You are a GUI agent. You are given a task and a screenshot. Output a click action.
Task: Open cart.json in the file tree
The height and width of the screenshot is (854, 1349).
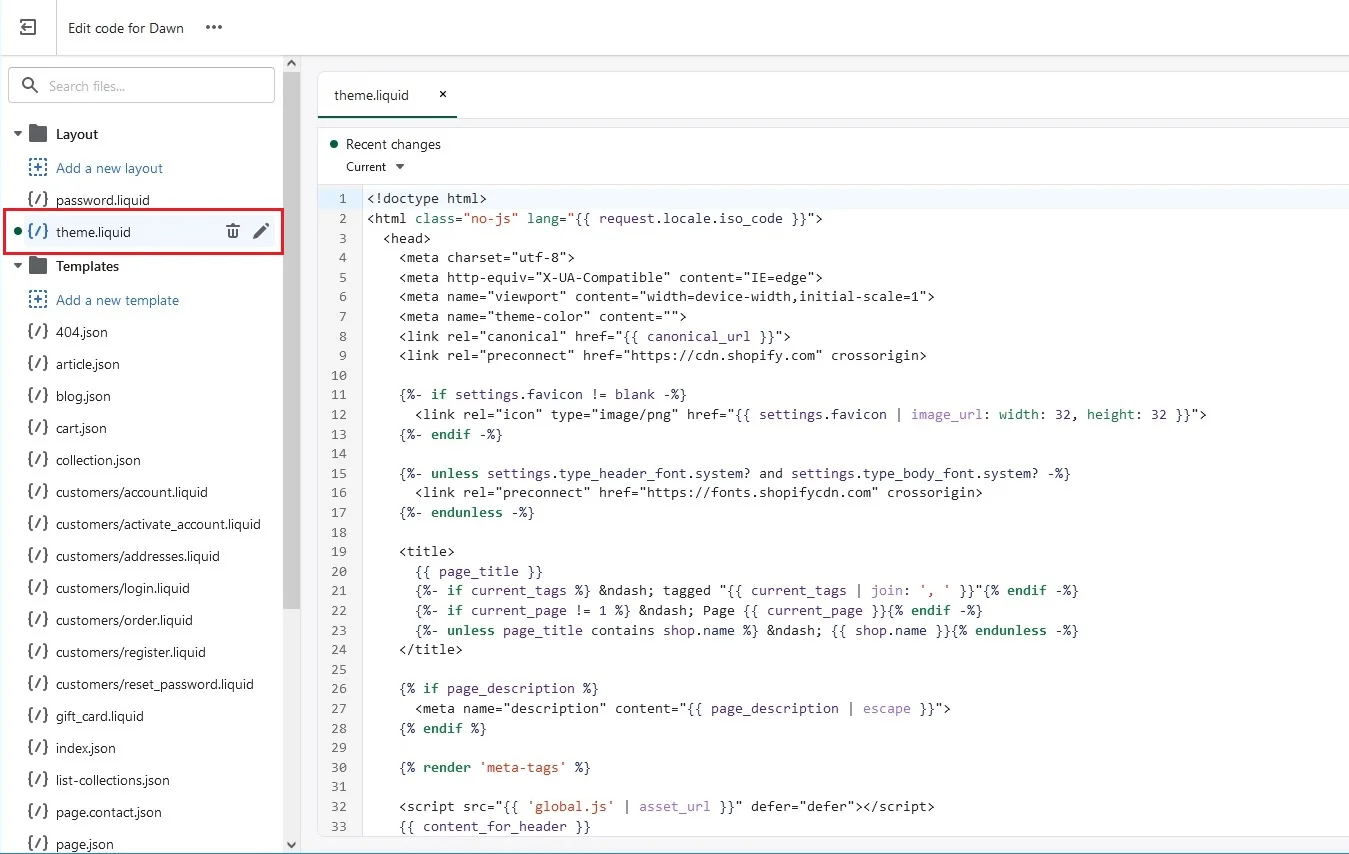click(x=81, y=428)
